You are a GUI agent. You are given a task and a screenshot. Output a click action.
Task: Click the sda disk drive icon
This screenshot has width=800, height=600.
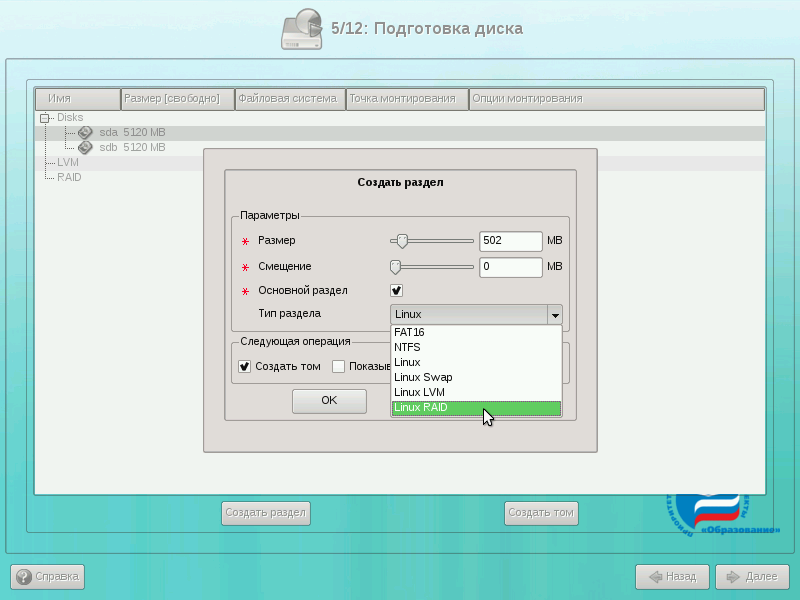(x=85, y=132)
